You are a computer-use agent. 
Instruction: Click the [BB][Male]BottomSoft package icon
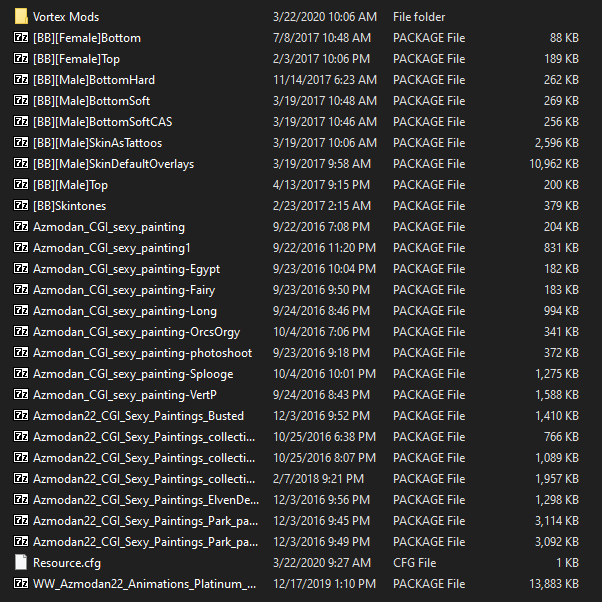(x=21, y=100)
